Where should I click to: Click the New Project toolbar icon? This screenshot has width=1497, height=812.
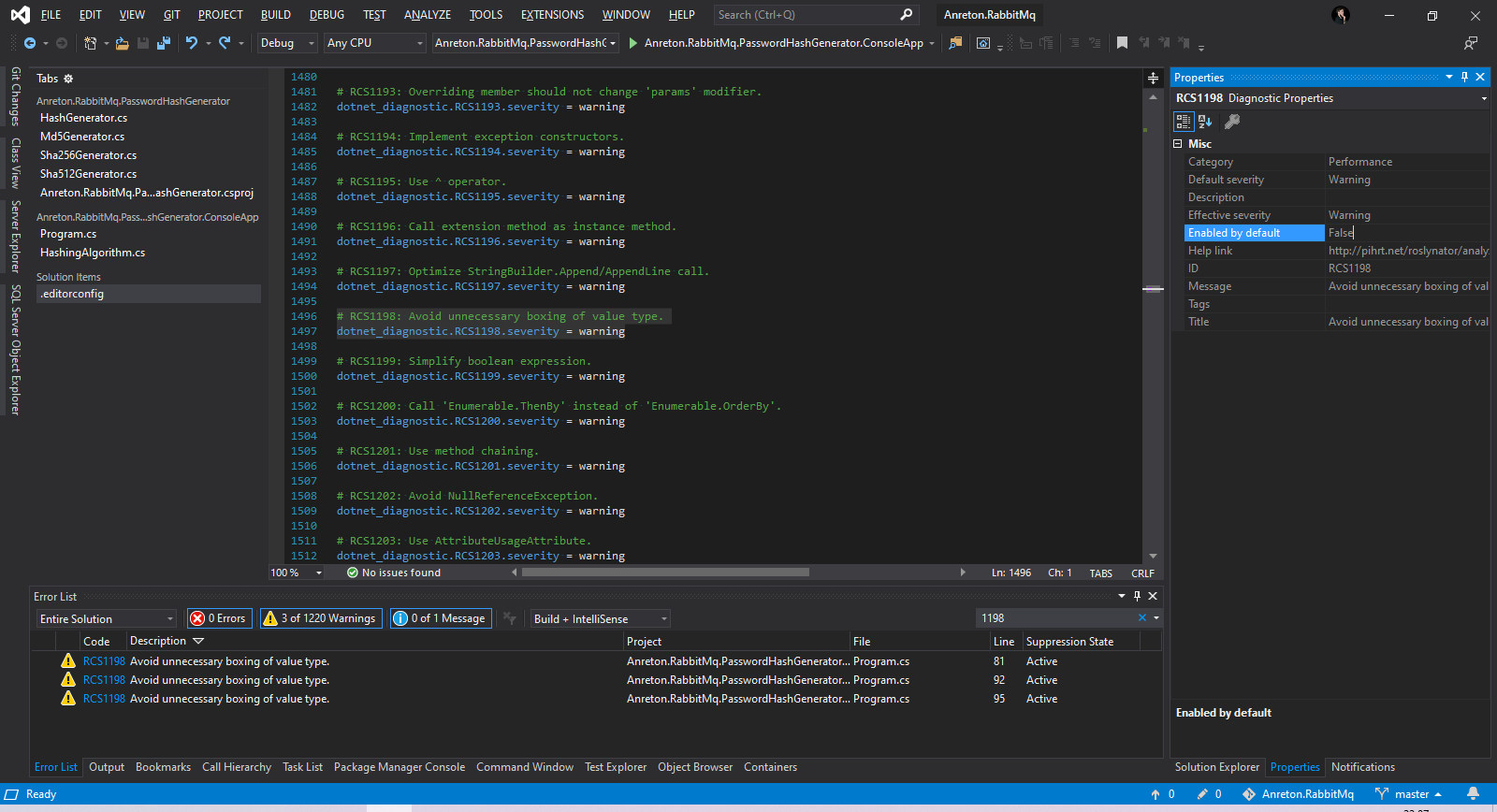point(90,43)
